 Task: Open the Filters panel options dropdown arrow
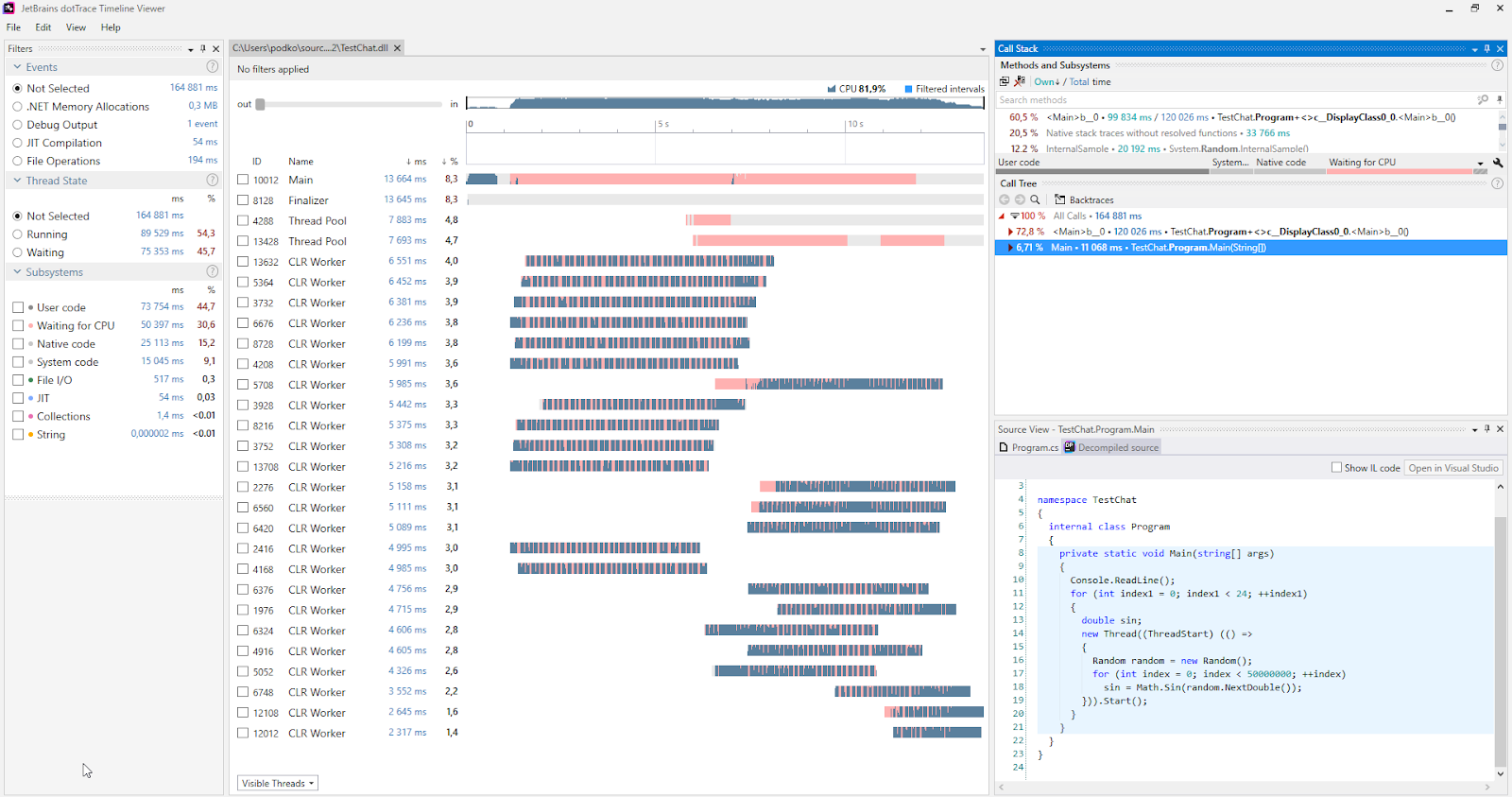point(191,49)
